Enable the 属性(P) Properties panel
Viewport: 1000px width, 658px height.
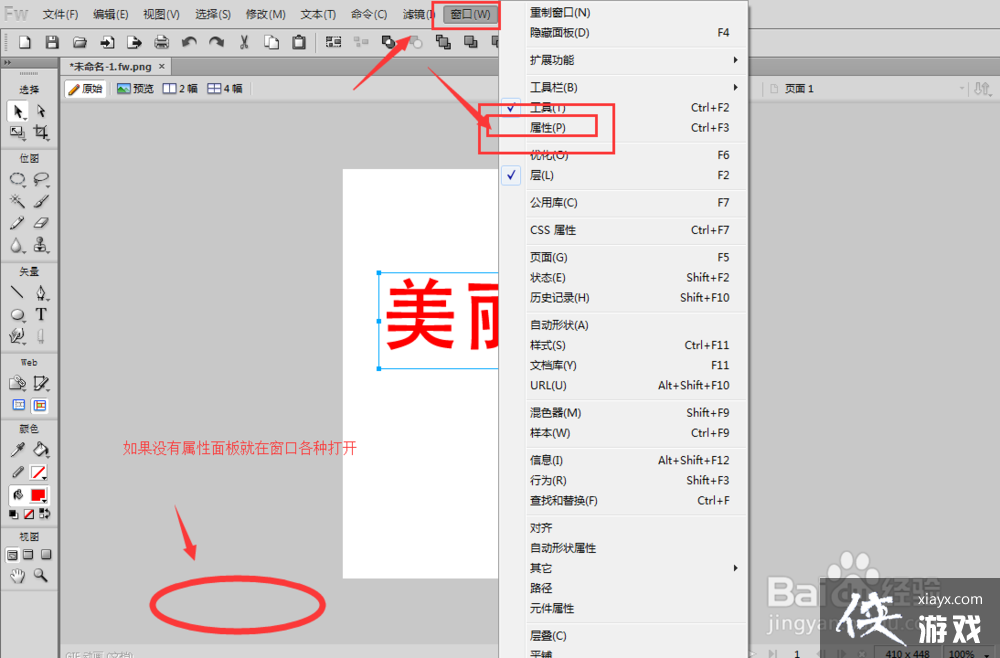(x=547, y=128)
